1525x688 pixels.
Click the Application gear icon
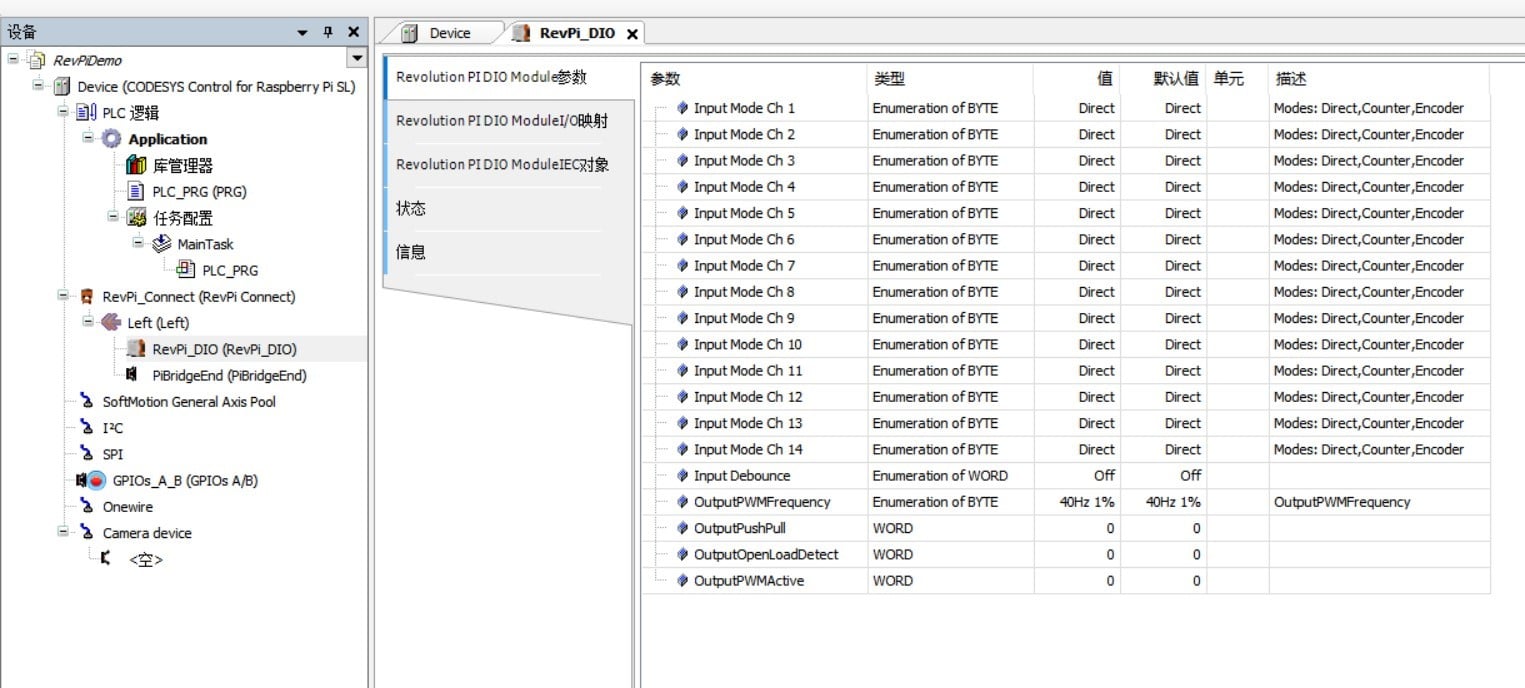click(x=112, y=139)
